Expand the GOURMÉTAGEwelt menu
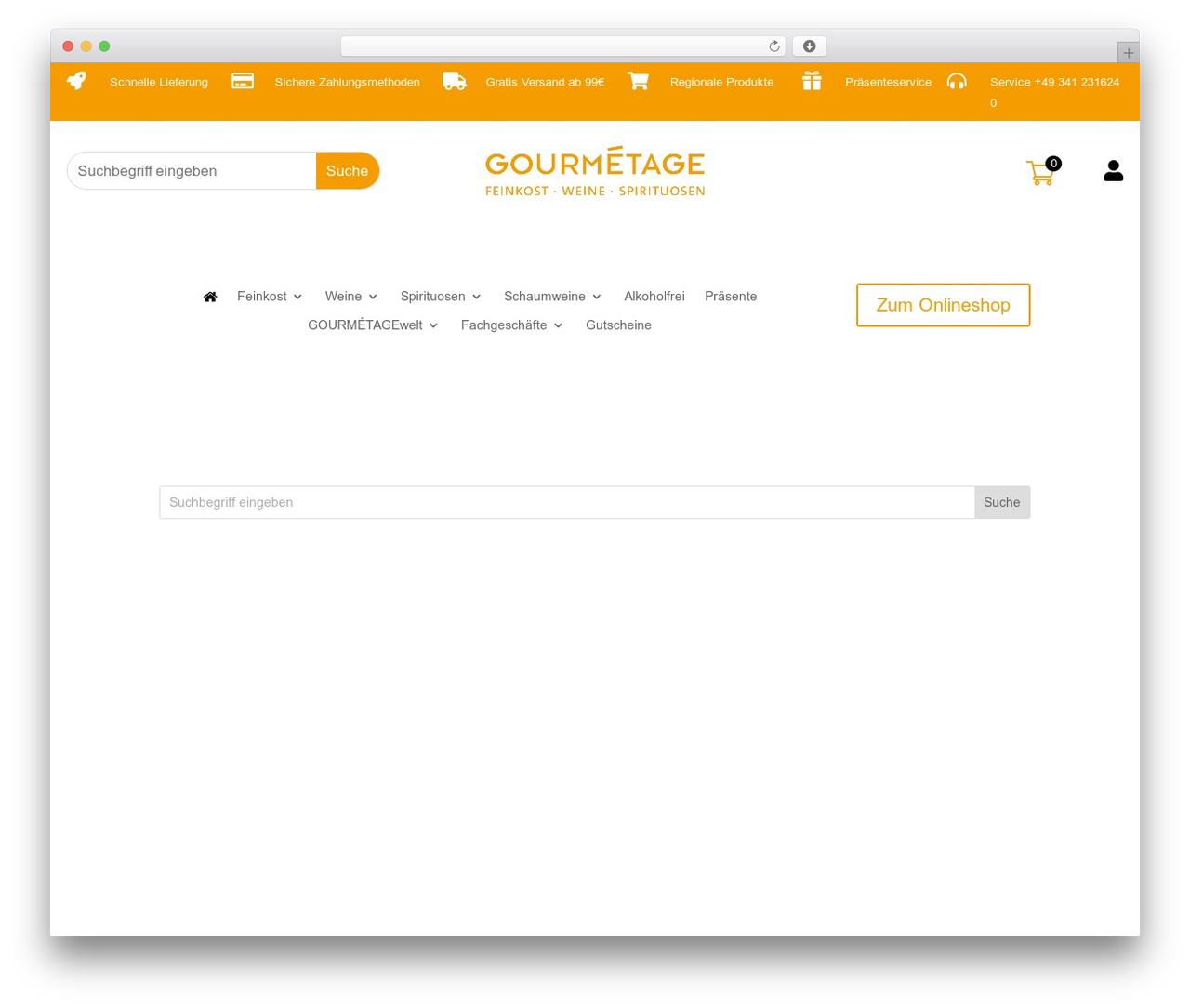The height and width of the screenshot is (1008, 1190). [x=373, y=325]
